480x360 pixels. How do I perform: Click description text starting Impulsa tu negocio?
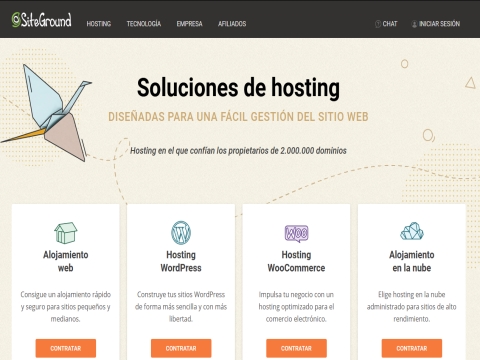(x=296, y=307)
